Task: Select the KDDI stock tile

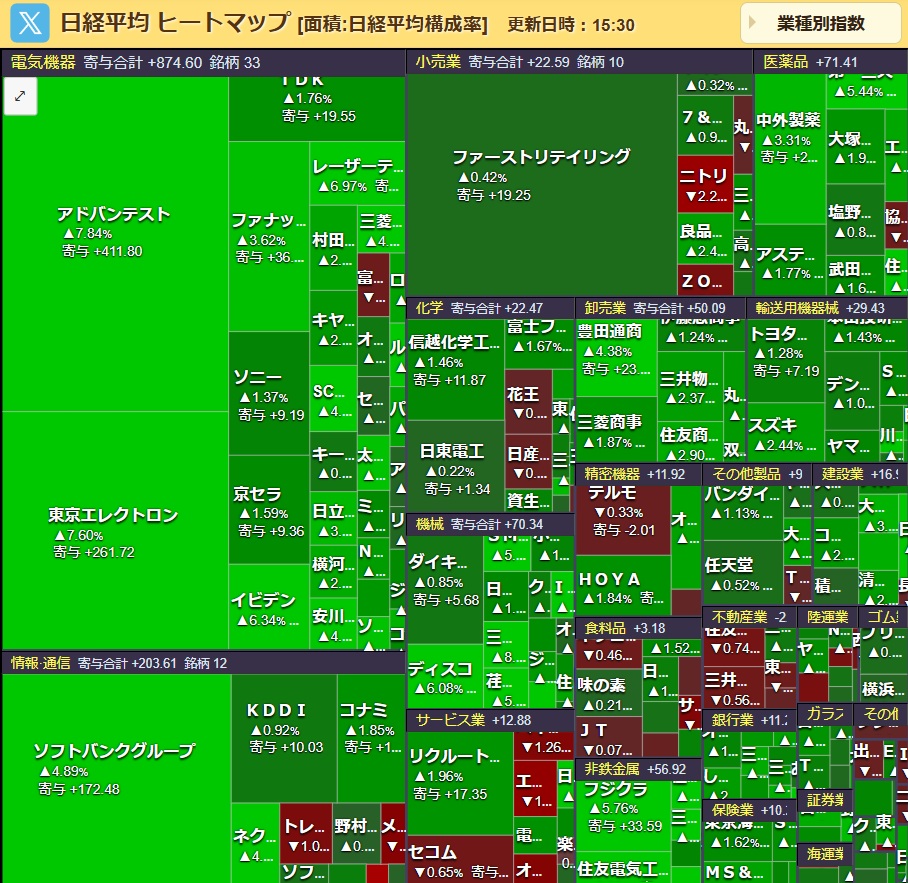Action: (284, 738)
